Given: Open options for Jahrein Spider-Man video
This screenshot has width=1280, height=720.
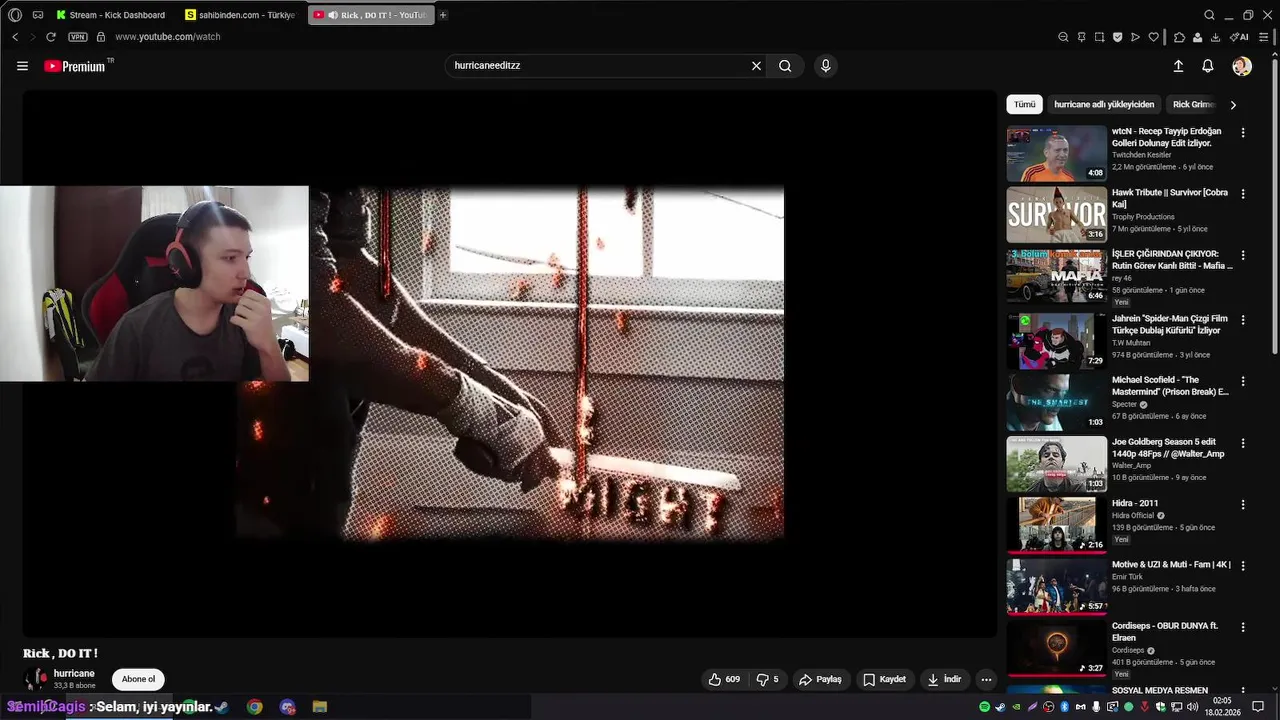Looking at the screenshot, I should pyautogui.click(x=1243, y=320).
